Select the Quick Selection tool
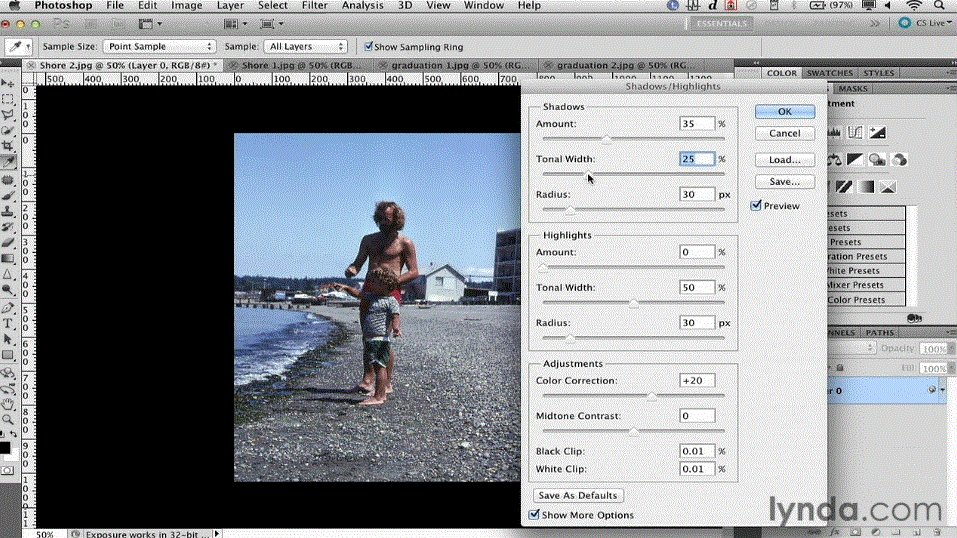The width and height of the screenshot is (957, 538). click(x=8, y=131)
